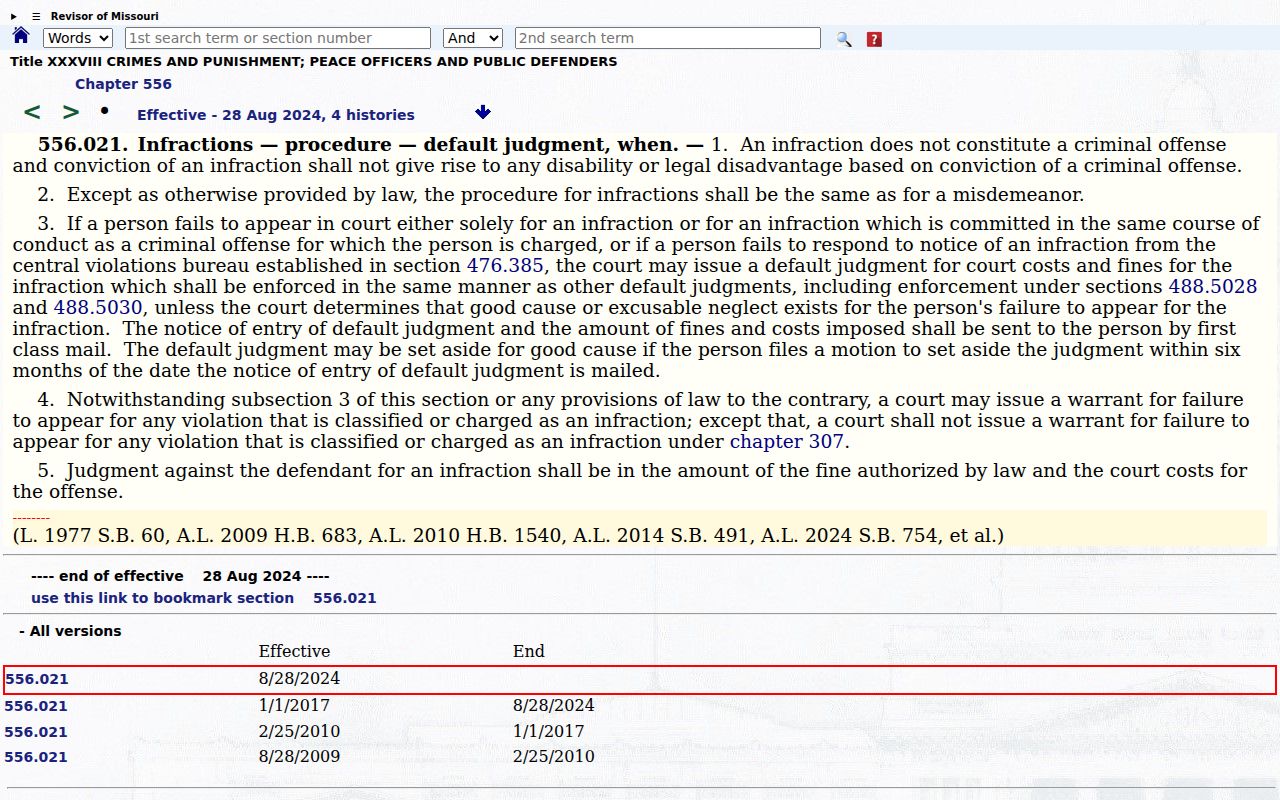Focus the 1st search term field
1280x800 pixels.
pos(278,38)
